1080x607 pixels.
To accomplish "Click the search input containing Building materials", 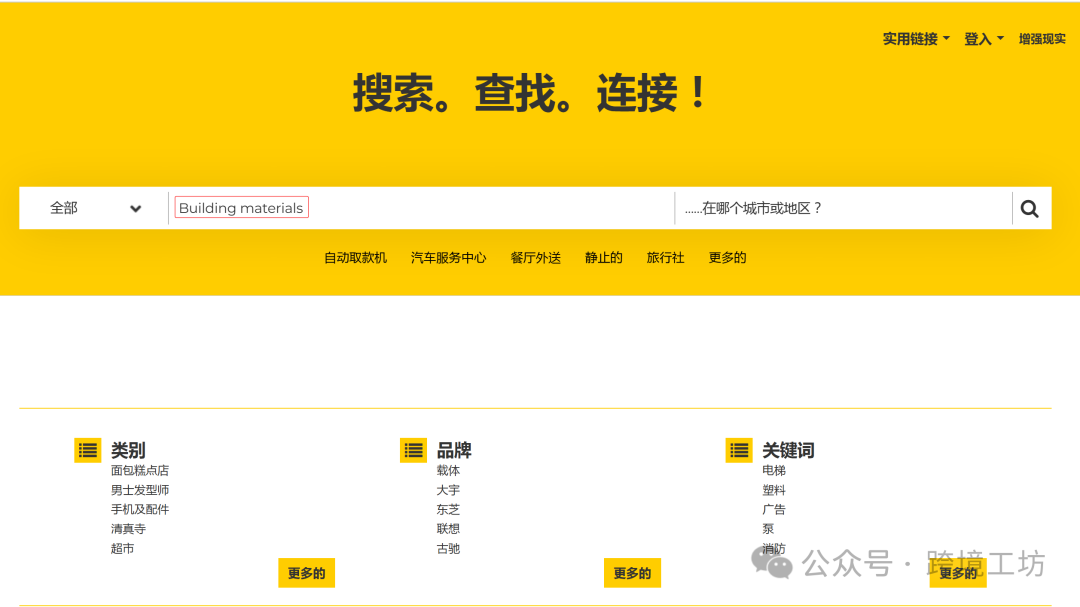I will (240, 208).
